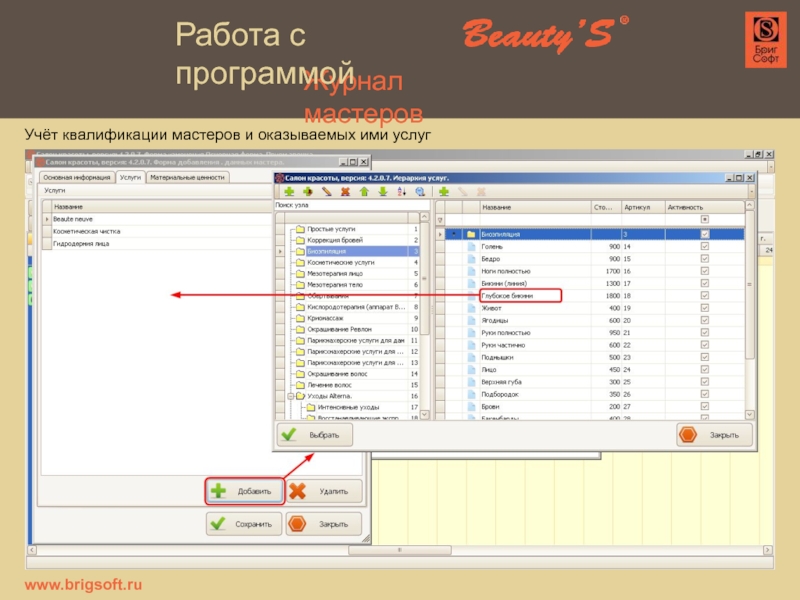This screenshot has width=800, height=600.
Task: Open the Материальные ценности tab
Action: coord(187,177)
